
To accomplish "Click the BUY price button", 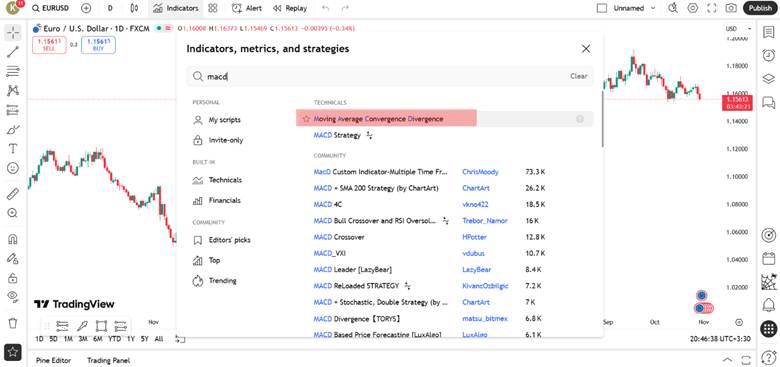I will [x=98, y=45].
